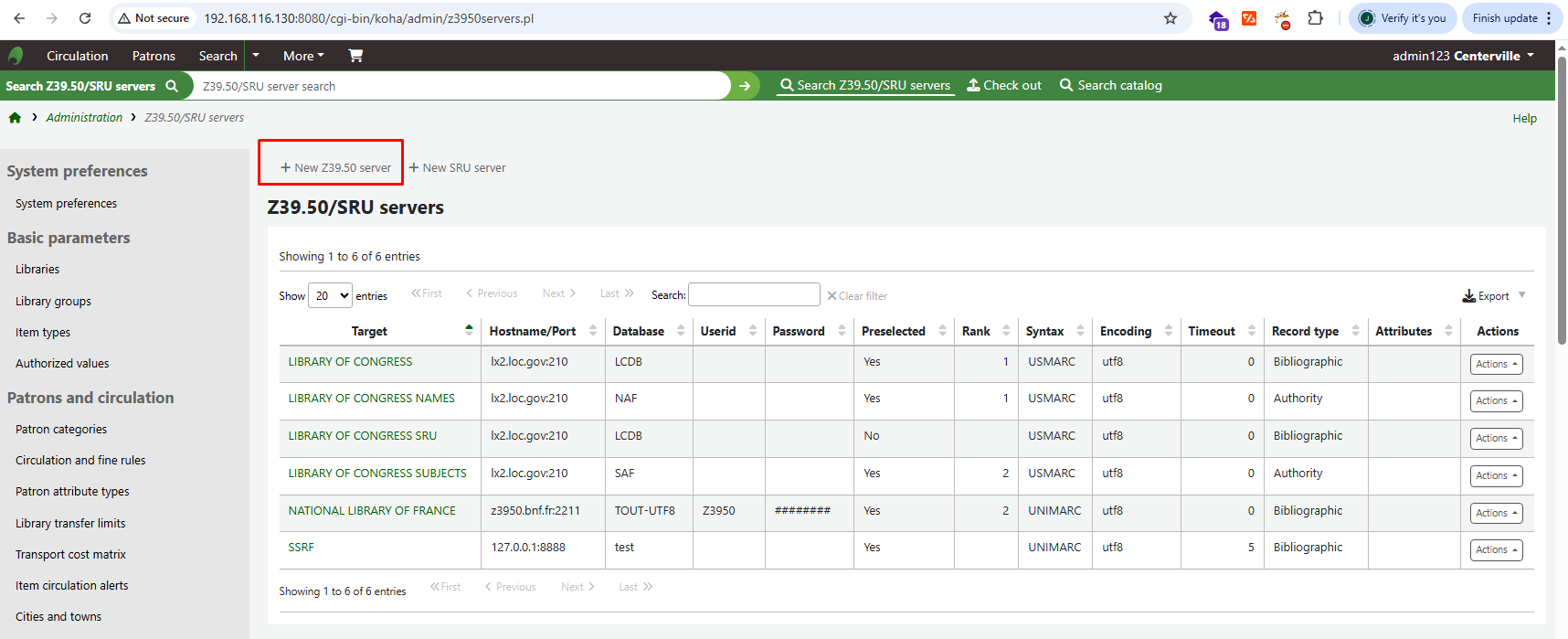
Task: Expand the More menu
Action: 303,56
